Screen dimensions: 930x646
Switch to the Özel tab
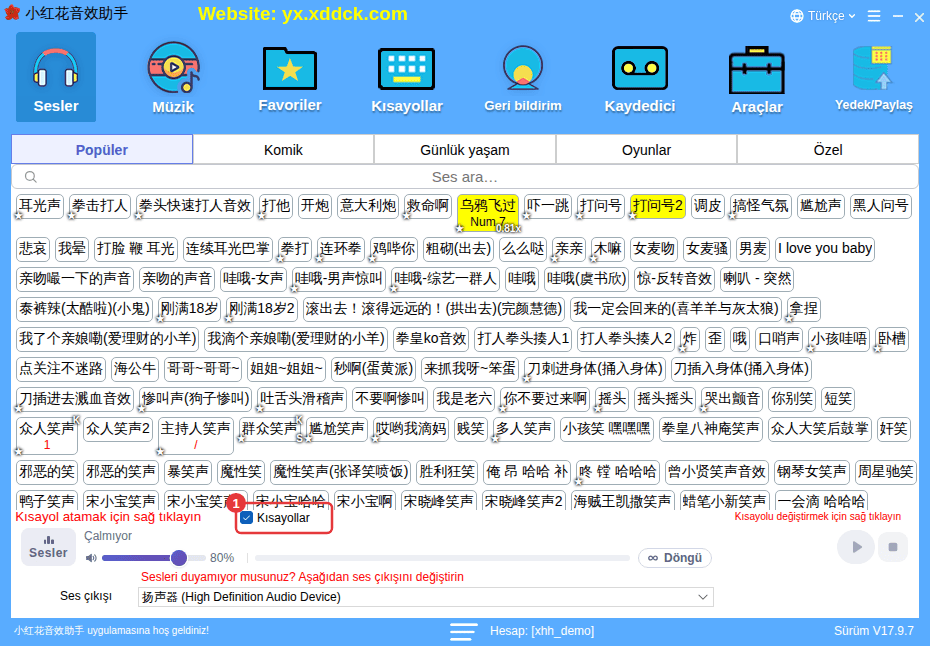click(x=828, y=149)
